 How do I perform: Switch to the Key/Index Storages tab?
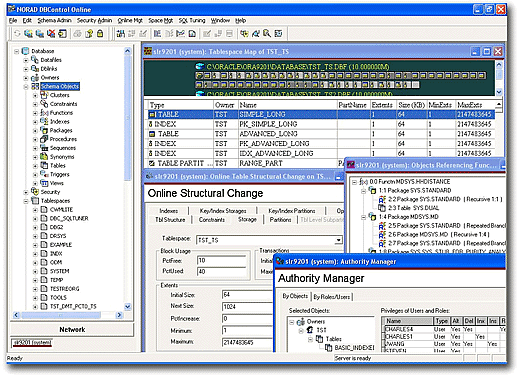pyautogui.click(x=223, y=211)
